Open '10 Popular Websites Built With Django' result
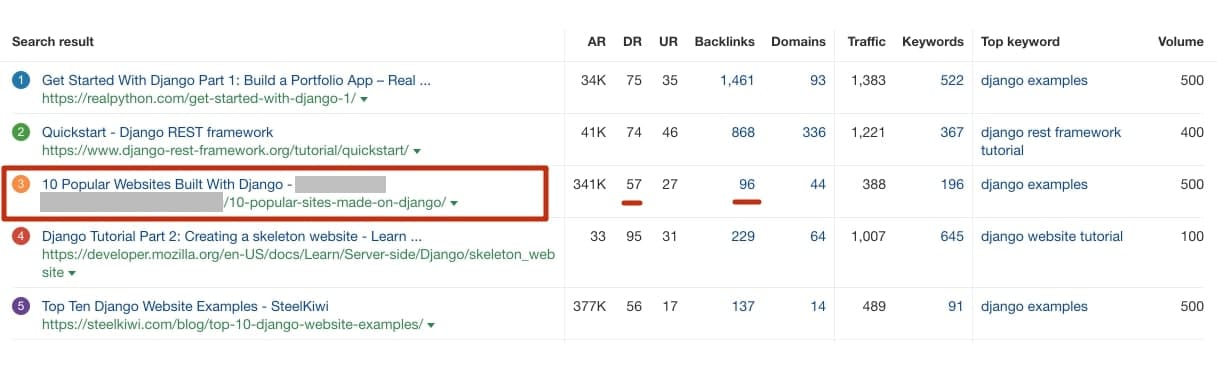1217x372 pixels. (x=167, y=184)
